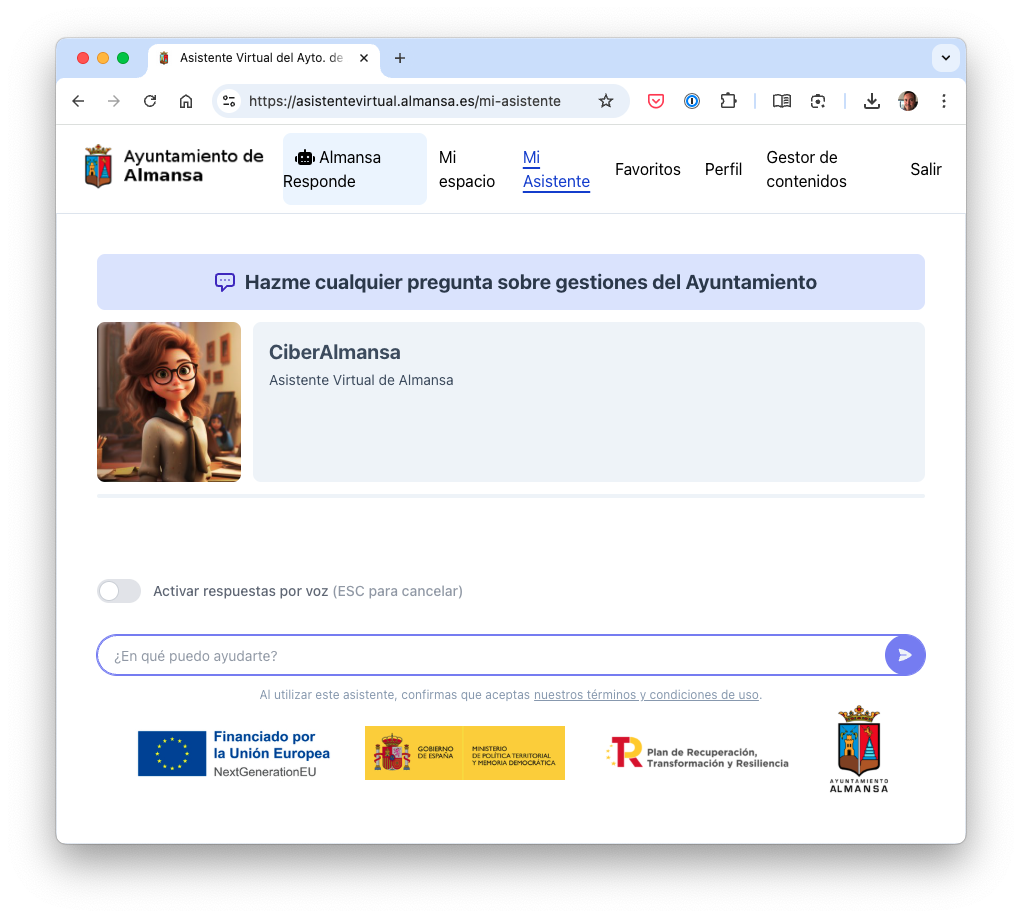Select the robot icon beside Almansa Responde
This screenshot has height=918, width=1022.
pyautogui.click(x=303, y=157)
